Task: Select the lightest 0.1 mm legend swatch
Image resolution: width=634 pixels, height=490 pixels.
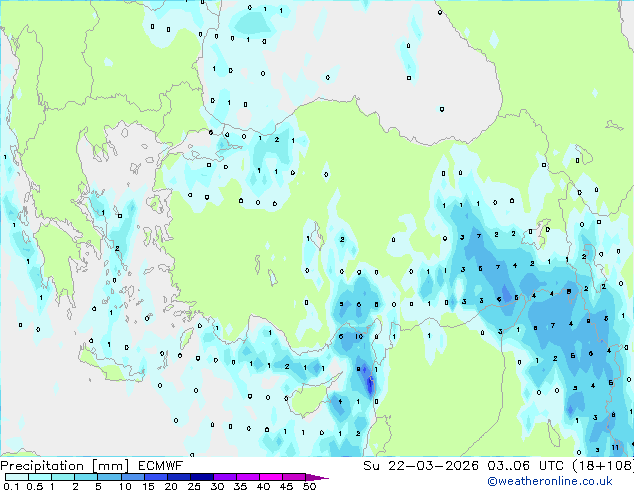Action: point(17,477)
